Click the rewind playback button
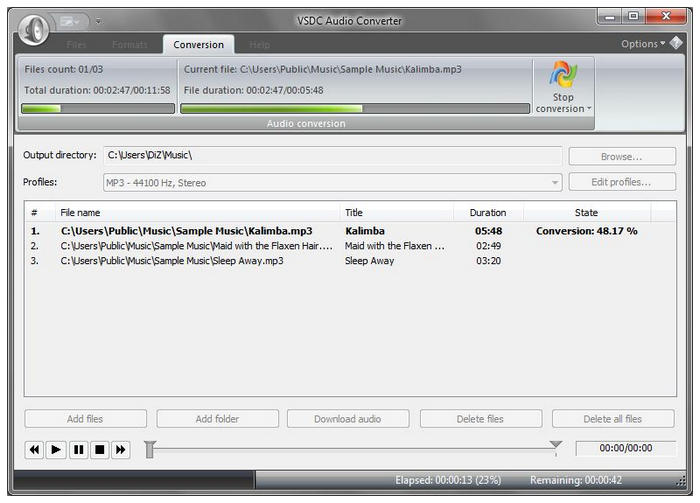This screenshot has height=503, width=700. pyautogui.click(x=34, y=449)
